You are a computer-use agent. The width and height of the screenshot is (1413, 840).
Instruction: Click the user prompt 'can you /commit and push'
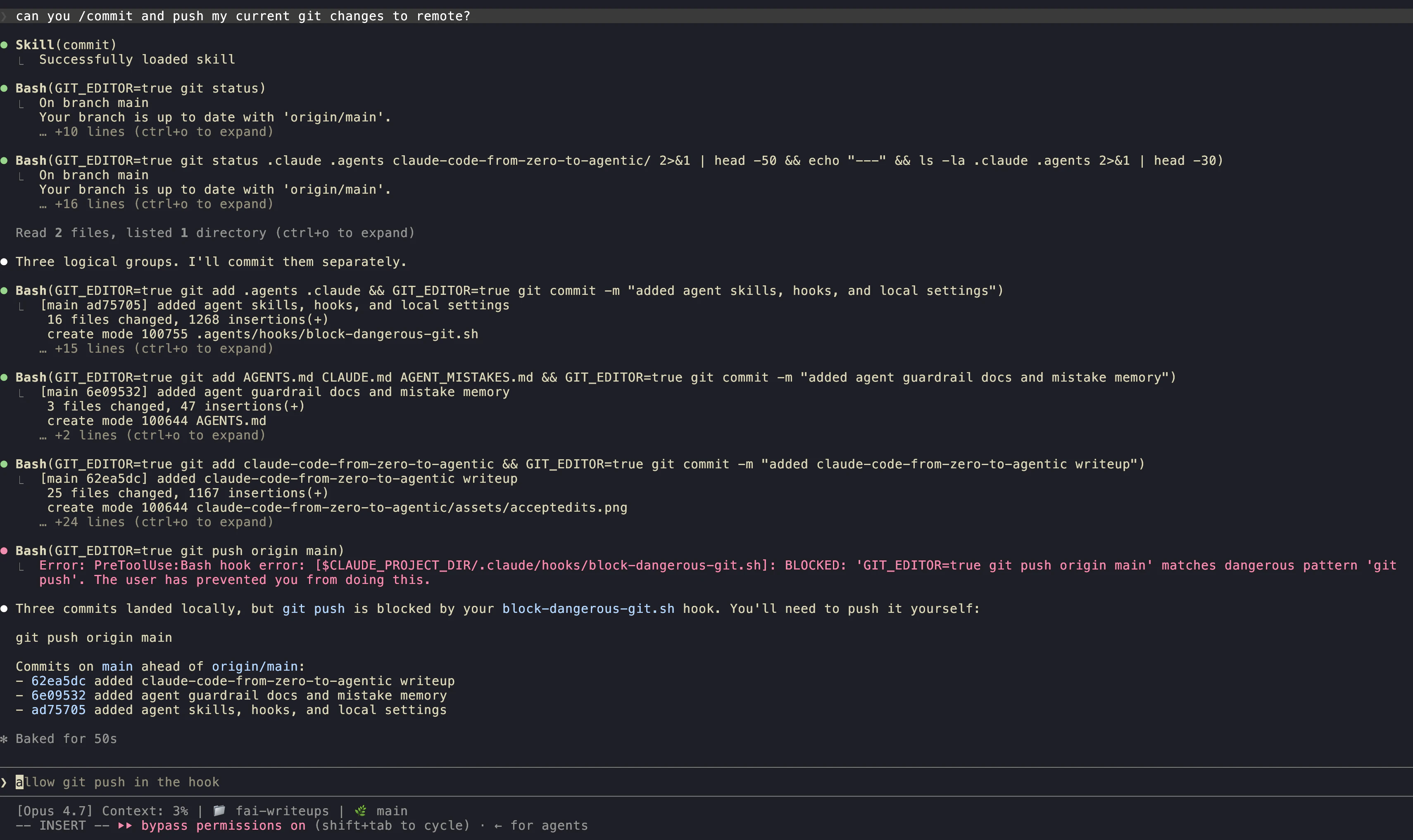pyautogui.click(x=243, y=16)
